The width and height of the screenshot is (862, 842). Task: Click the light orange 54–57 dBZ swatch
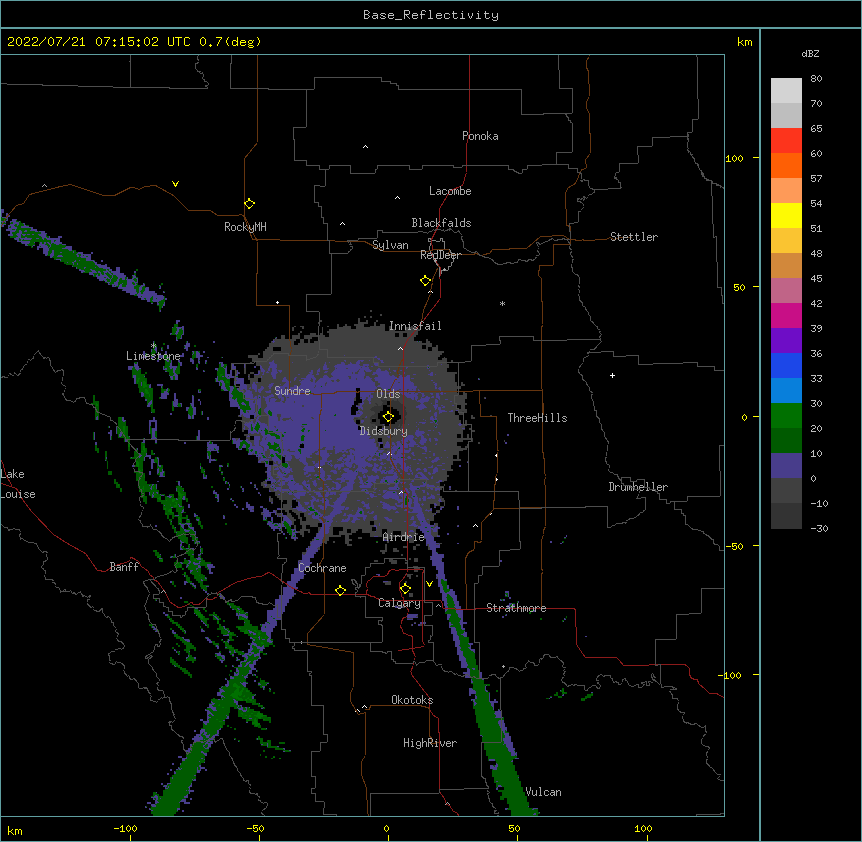(786, 191)
